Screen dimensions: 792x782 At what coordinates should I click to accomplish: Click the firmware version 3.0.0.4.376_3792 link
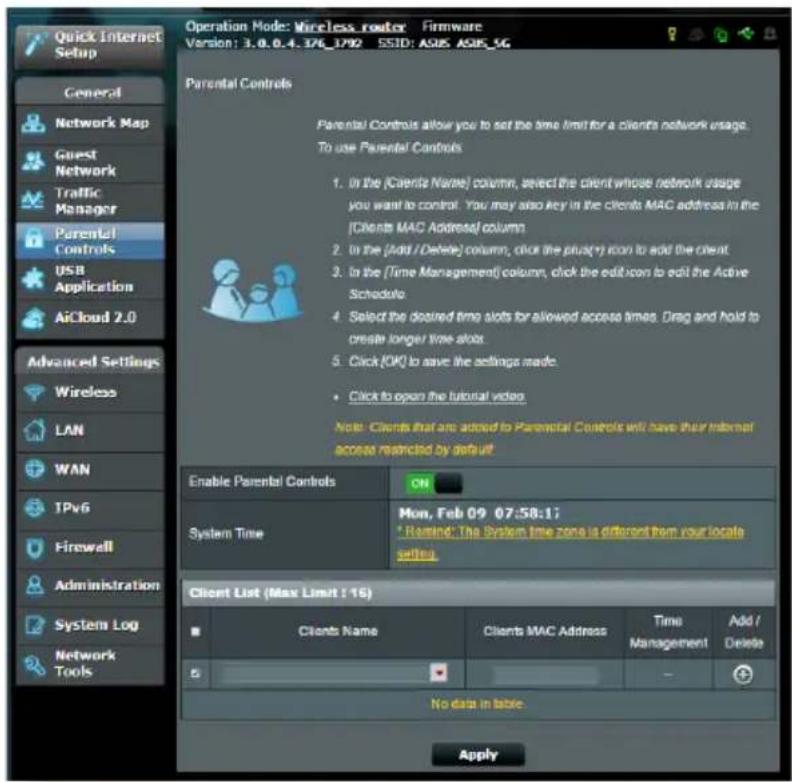pos(303,43)
